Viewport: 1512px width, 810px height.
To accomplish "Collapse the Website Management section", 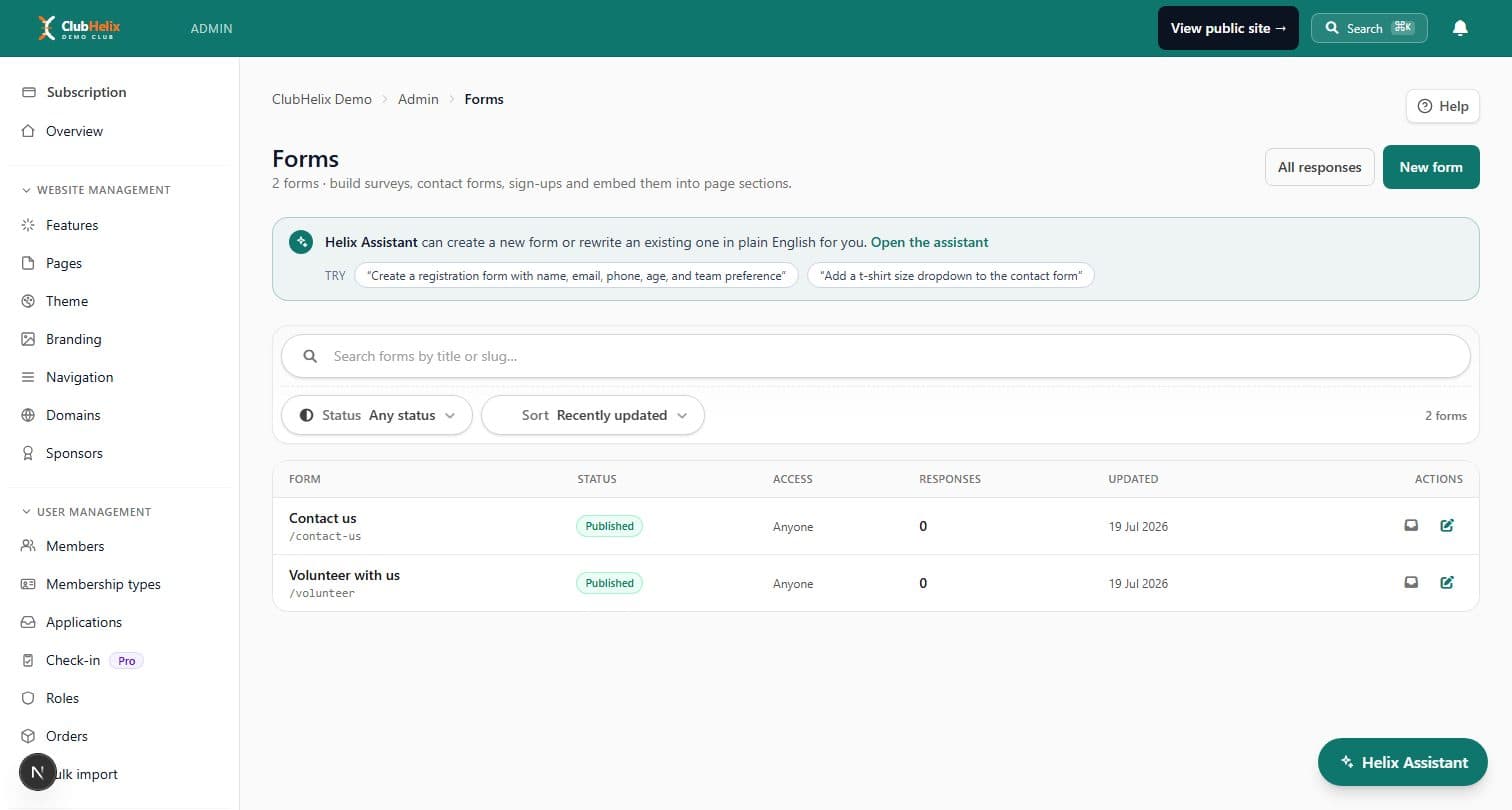I will [x=96, y=190].
